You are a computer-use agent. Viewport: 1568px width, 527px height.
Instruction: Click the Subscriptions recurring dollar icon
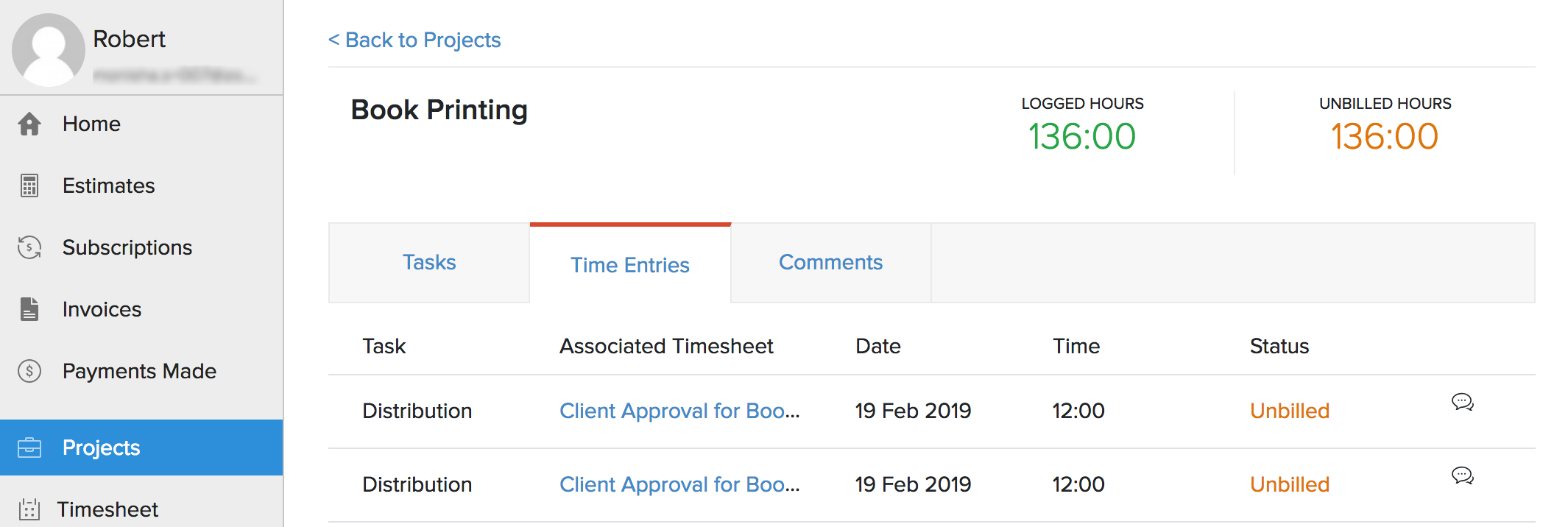[x=29, y=247]
